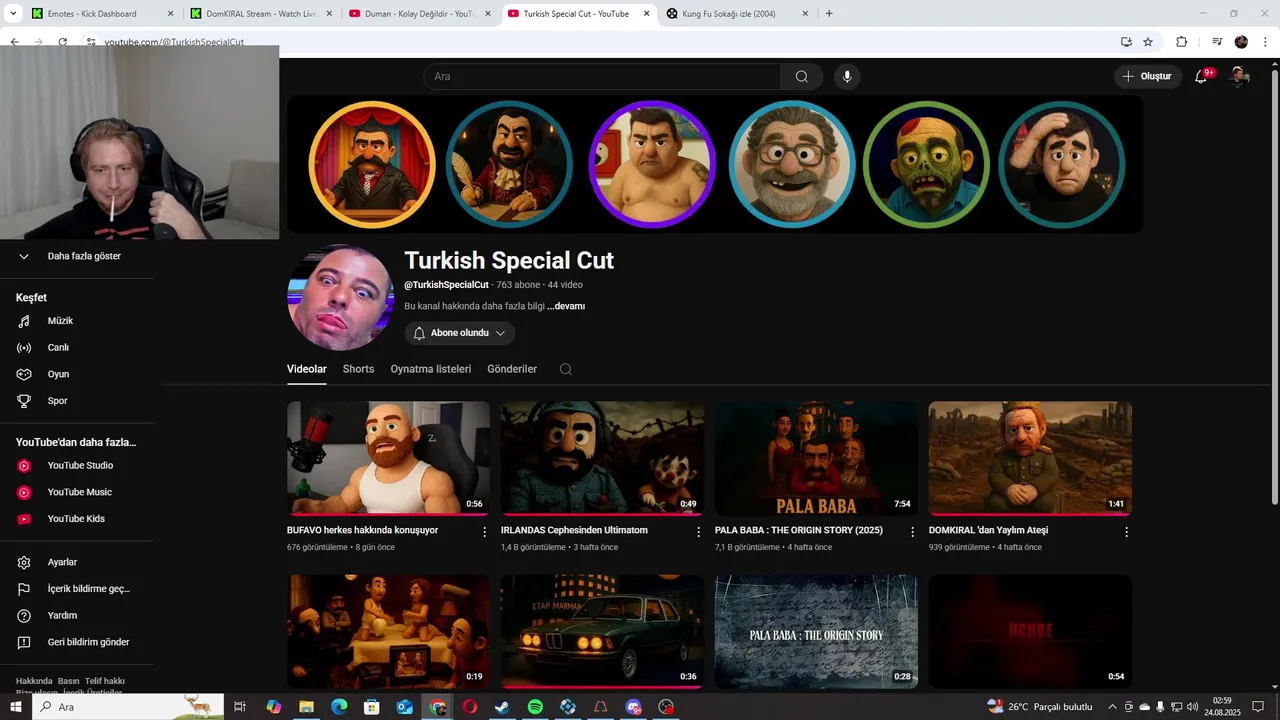Image resolution: width=1280 pixels, height=720 pixels.
Task: Click the Oluştur create button
Action: tap(1147, 77)
